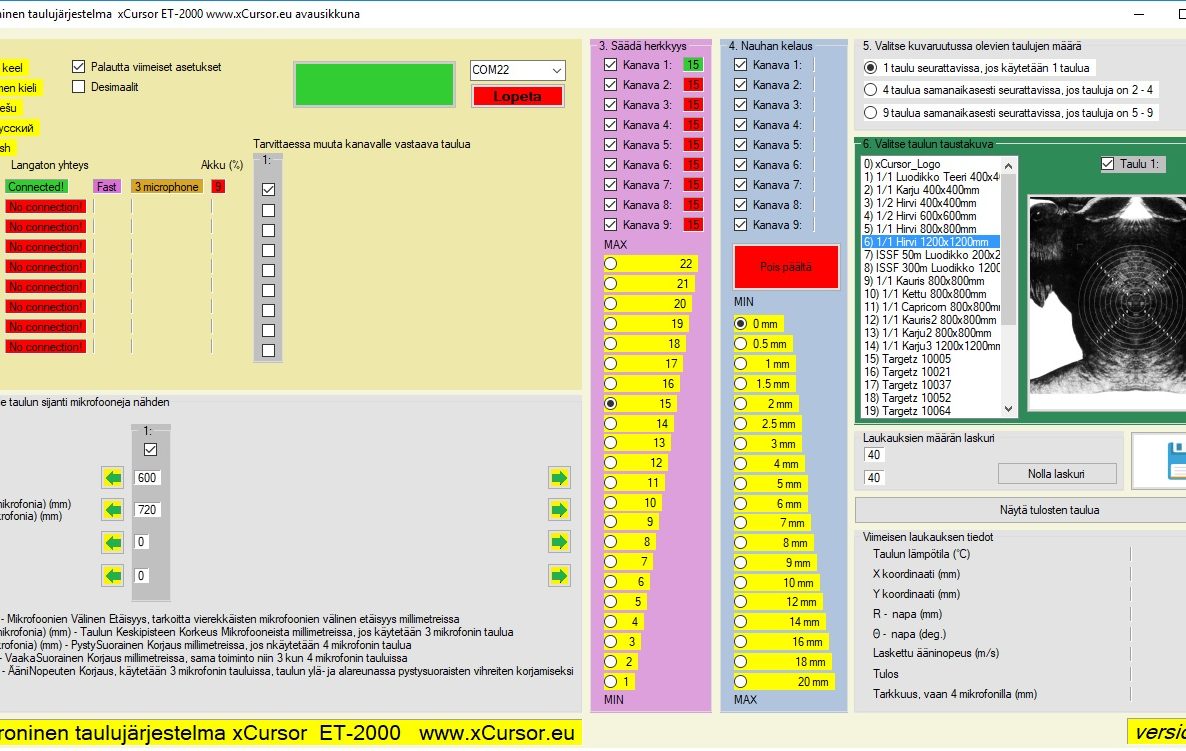Screen dimensions: 1186x751
Task: Click the purple Fast label
Action: click(x=107, y=187)
